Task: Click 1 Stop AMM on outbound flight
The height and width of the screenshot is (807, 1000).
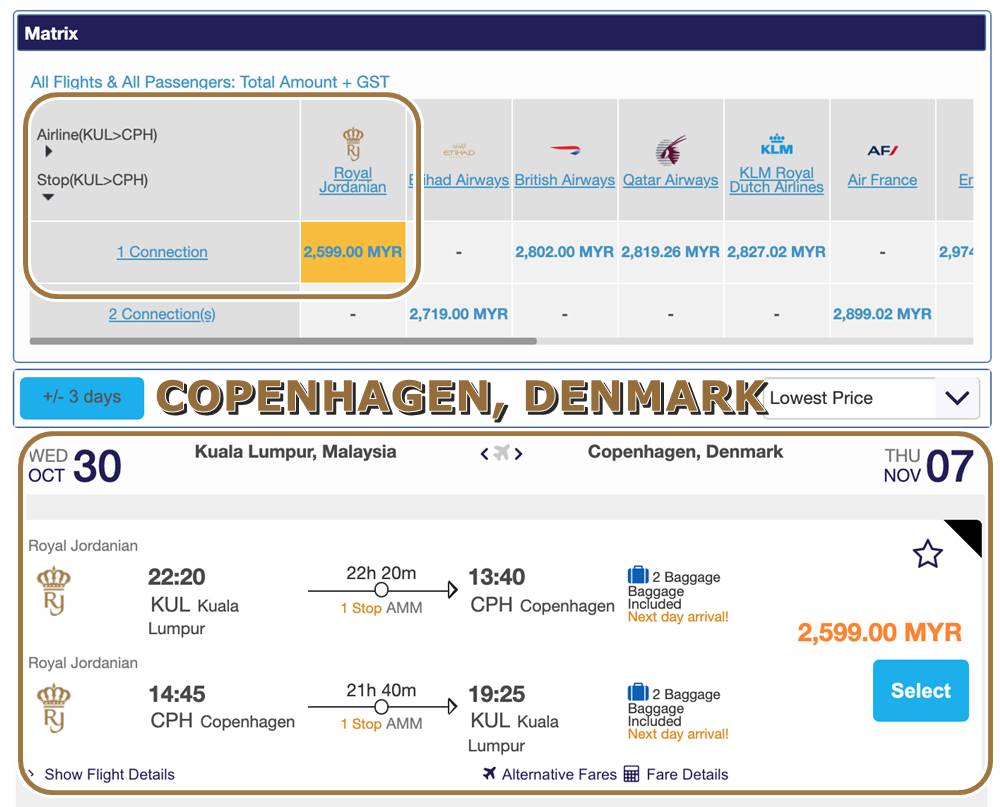Action: click(x=381, y=608)
